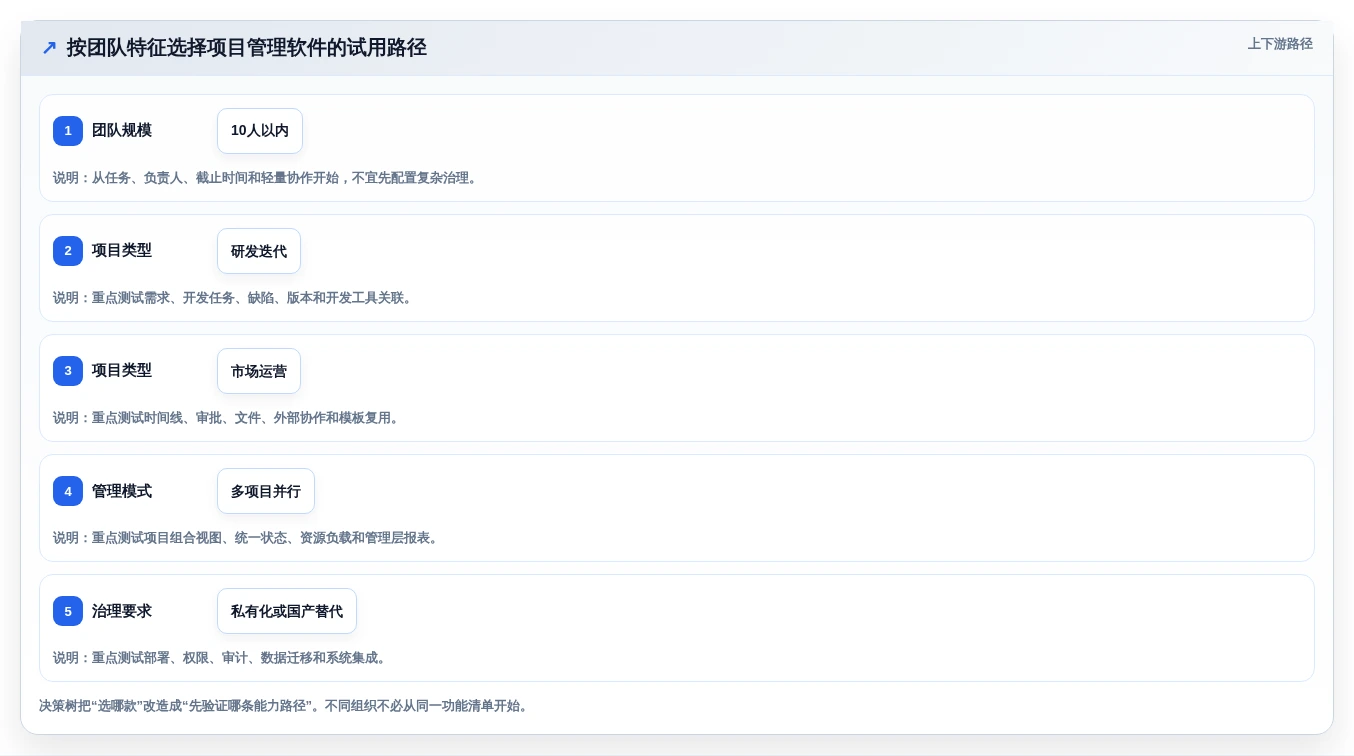Click the 私有化或国产替代 option chip

point(287,611)
